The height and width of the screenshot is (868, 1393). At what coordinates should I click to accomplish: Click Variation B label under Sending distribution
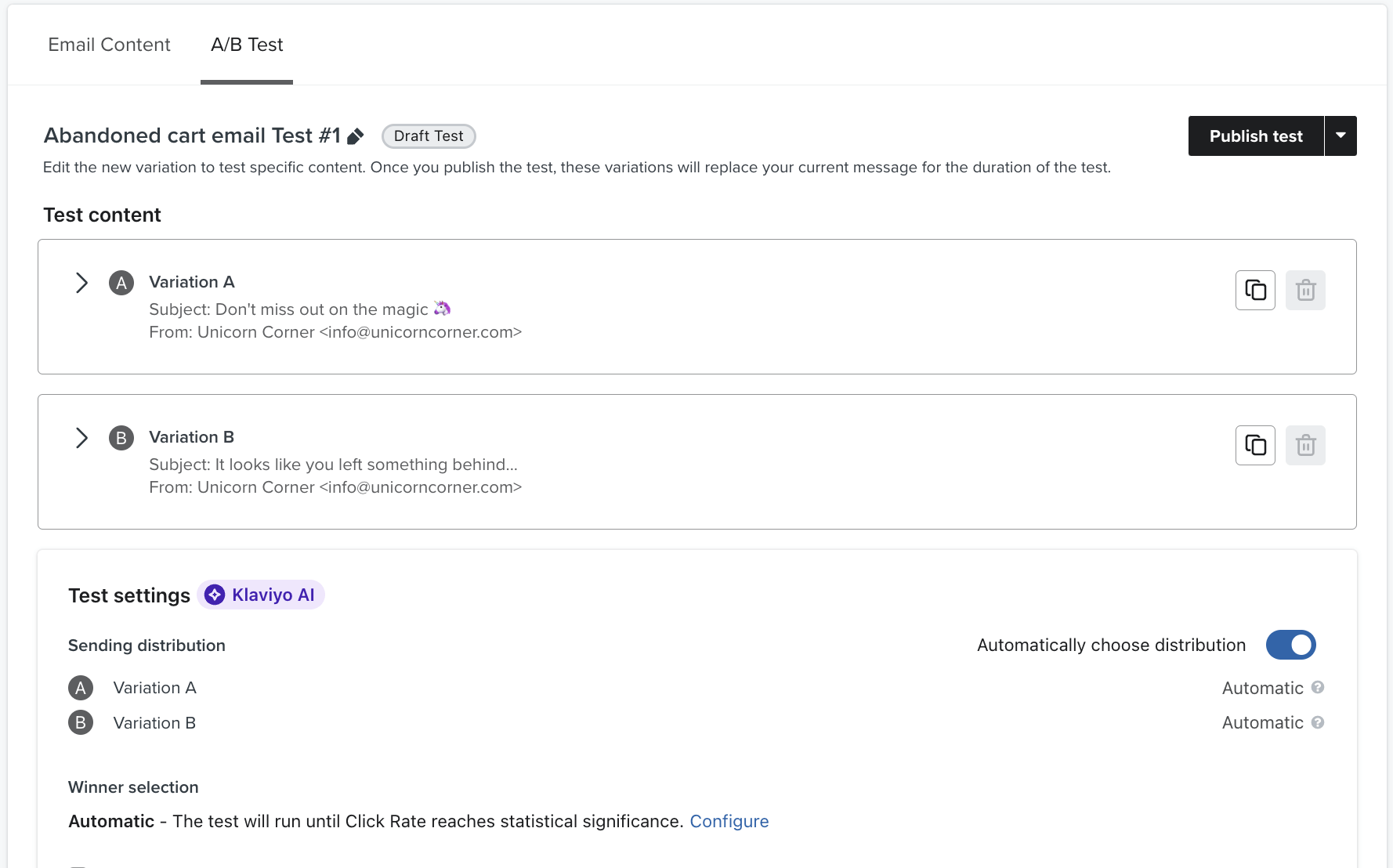[154, 723]
